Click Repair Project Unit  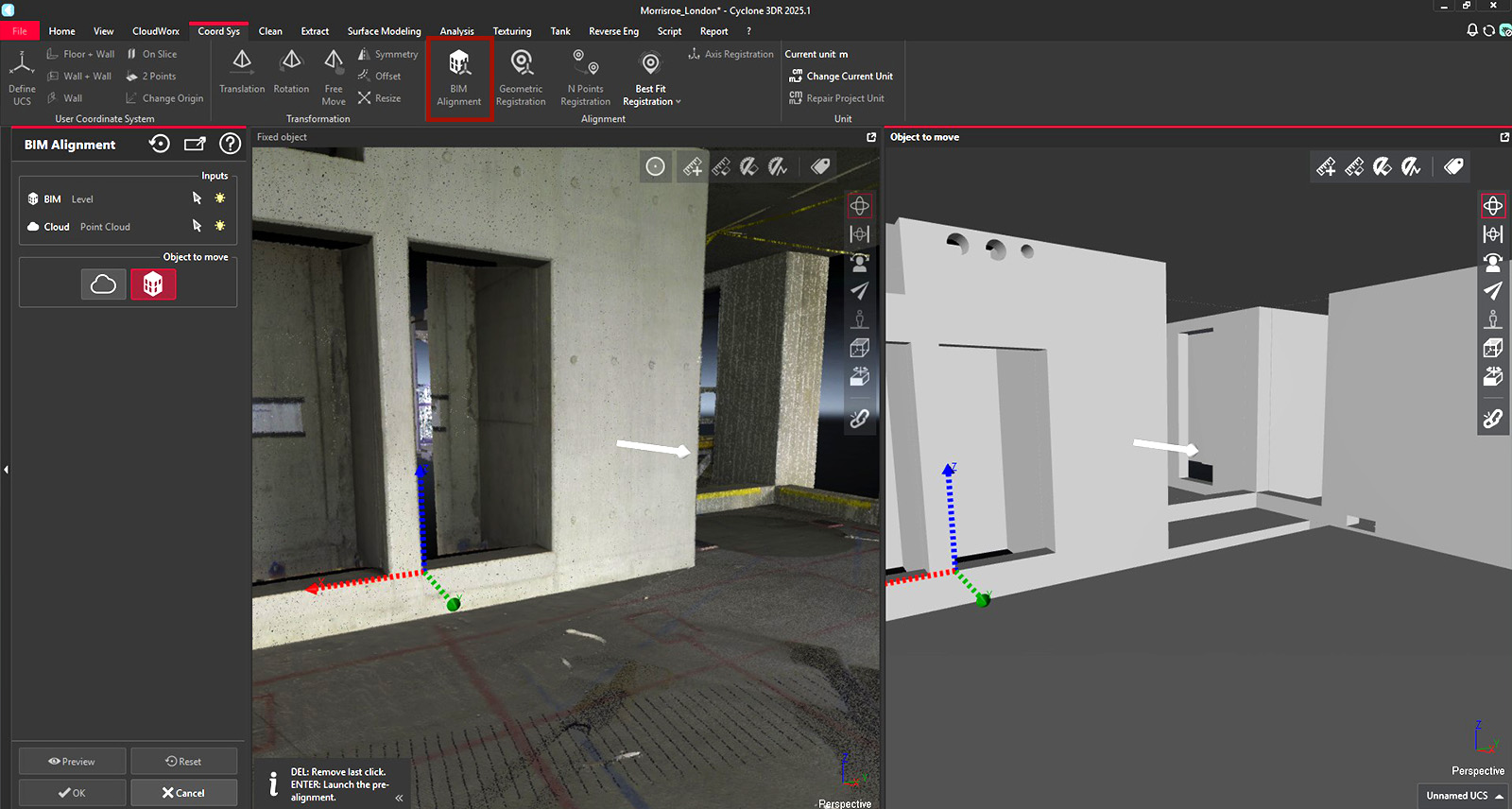[x=836, y=98]
